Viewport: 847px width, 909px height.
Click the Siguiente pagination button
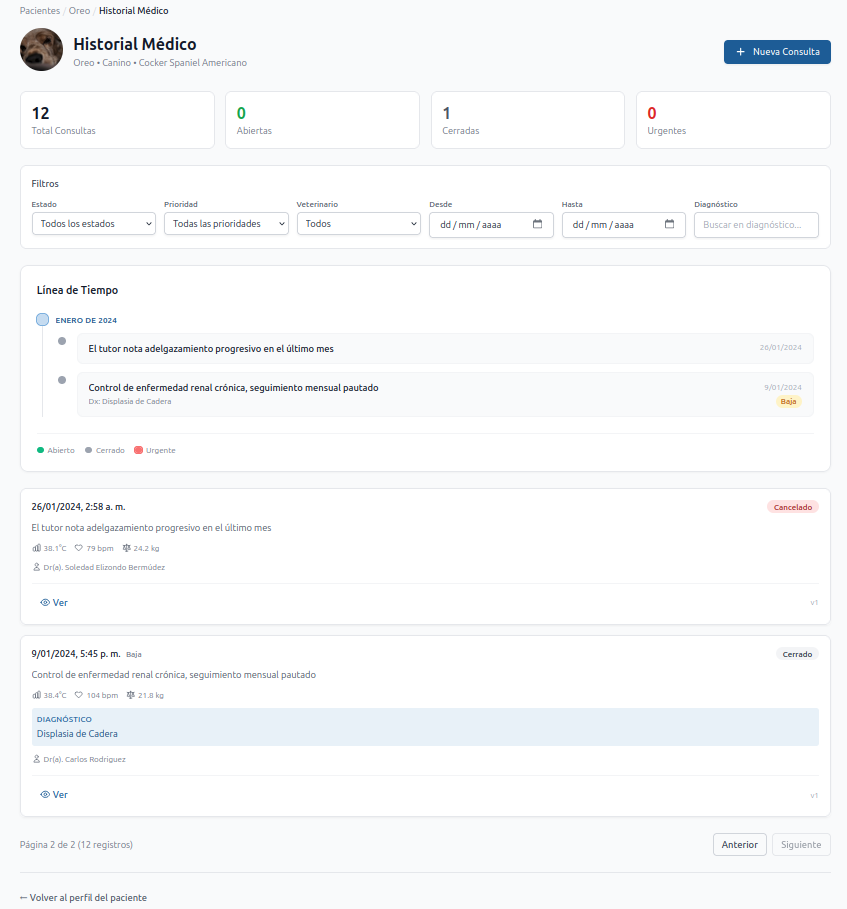click(x=801, y=845)
